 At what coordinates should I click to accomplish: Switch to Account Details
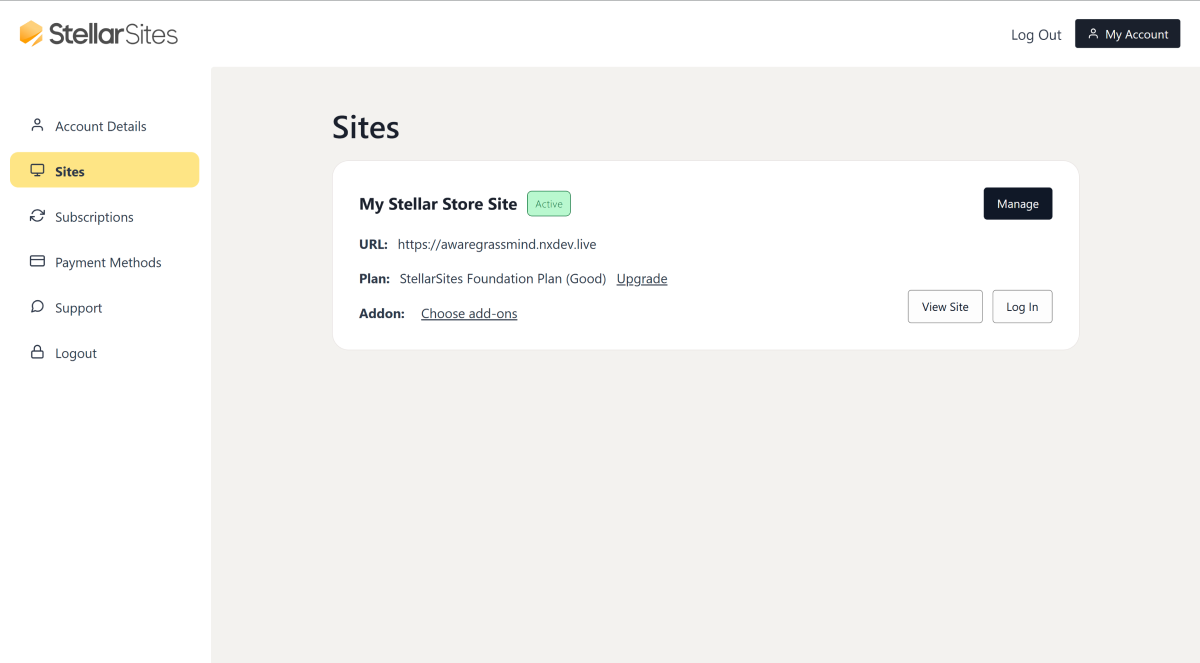tap(101, 125)
